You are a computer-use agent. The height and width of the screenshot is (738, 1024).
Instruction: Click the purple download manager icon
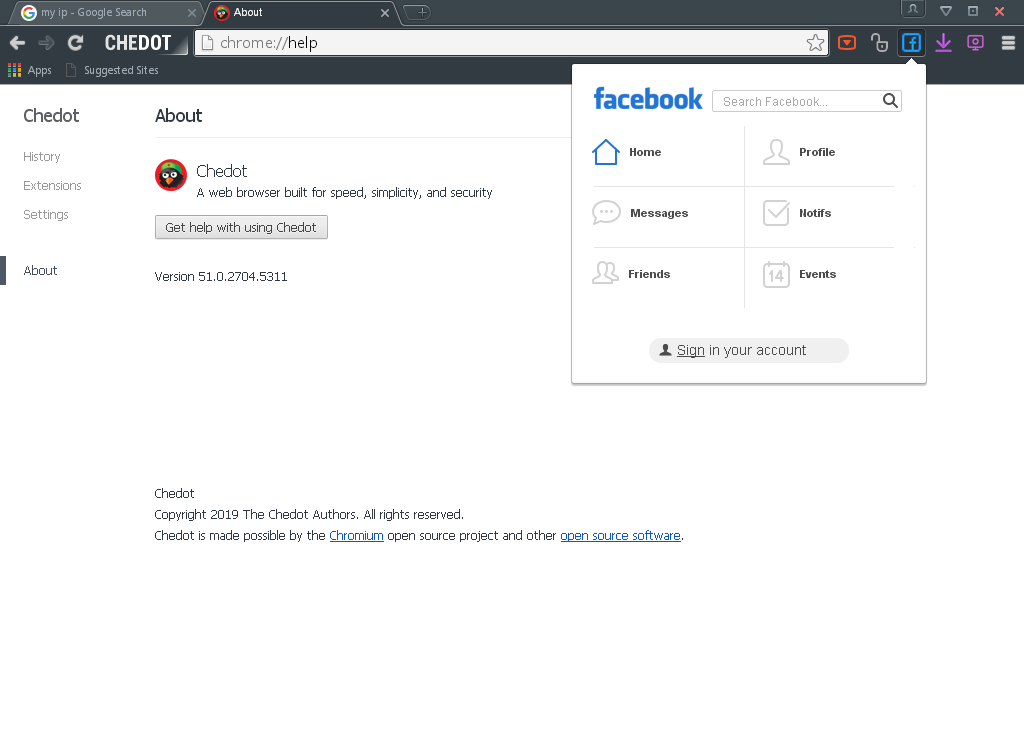(x=943, y=42)
